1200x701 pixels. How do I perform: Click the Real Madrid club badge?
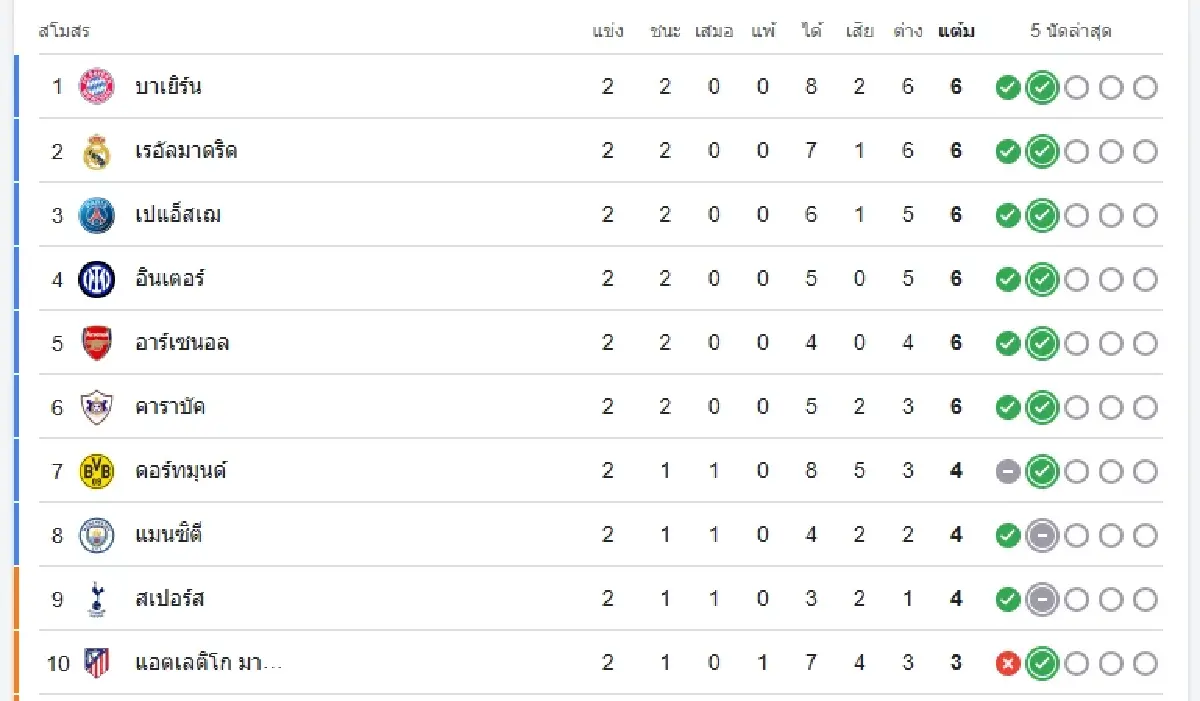click(96, 150)
